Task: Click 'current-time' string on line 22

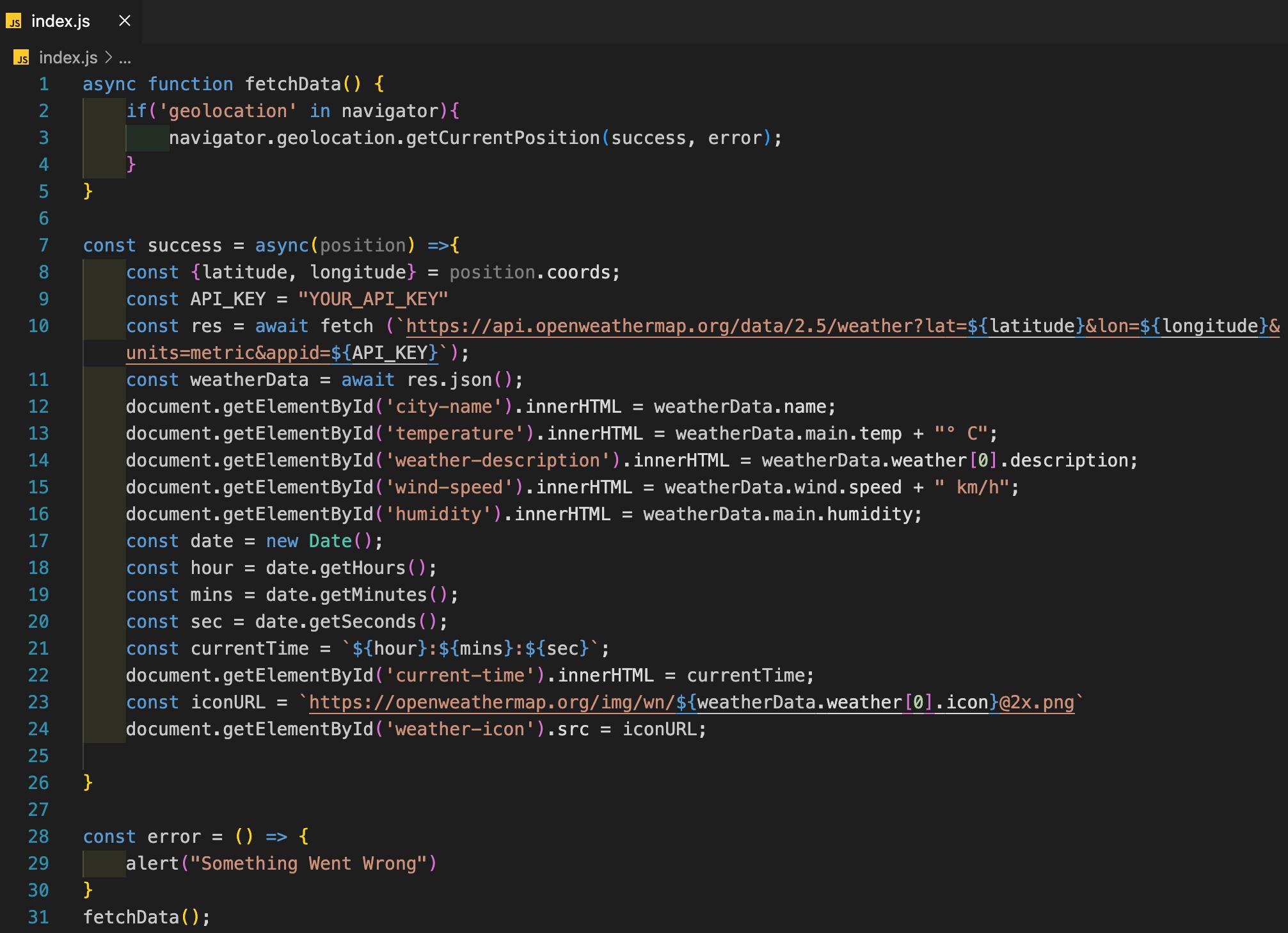Action: [459, 676]
